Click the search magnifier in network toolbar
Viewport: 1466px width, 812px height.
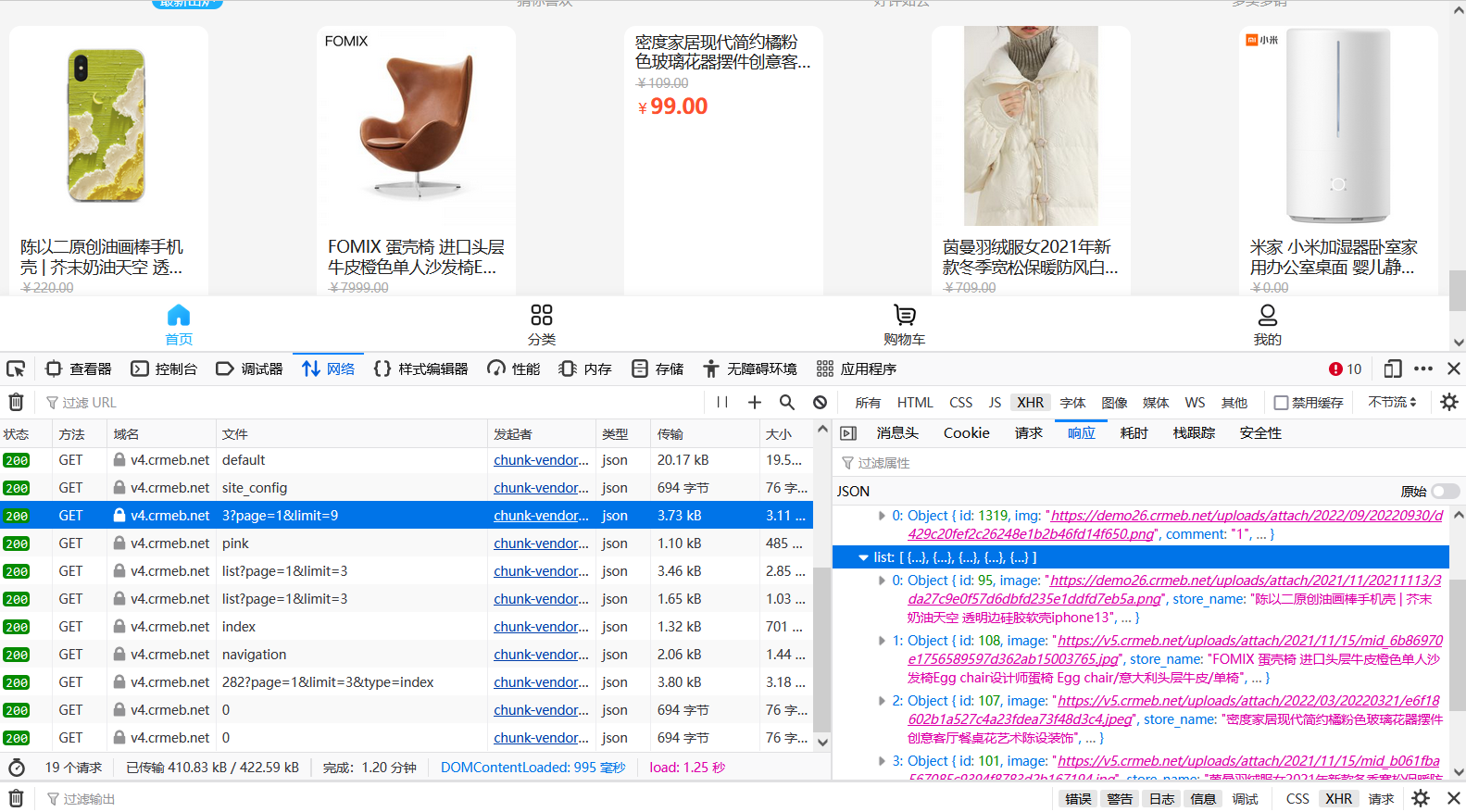tap(786, 402)
